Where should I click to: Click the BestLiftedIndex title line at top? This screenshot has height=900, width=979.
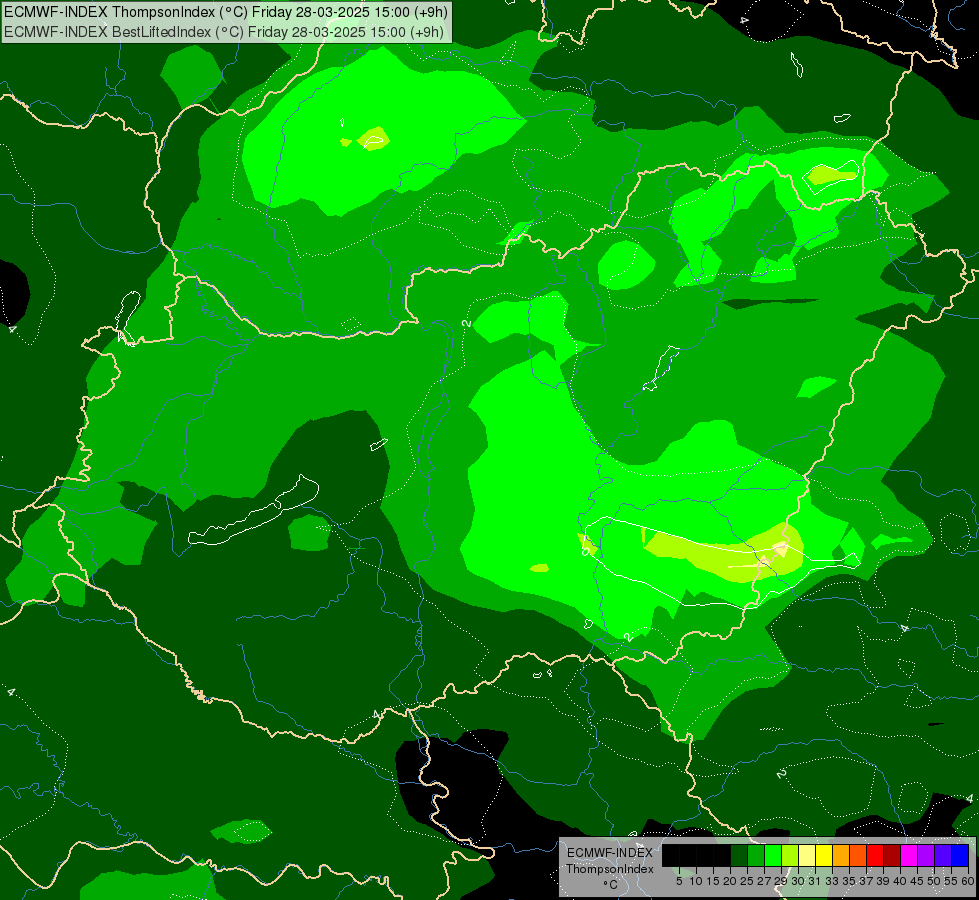coord(224,32)
